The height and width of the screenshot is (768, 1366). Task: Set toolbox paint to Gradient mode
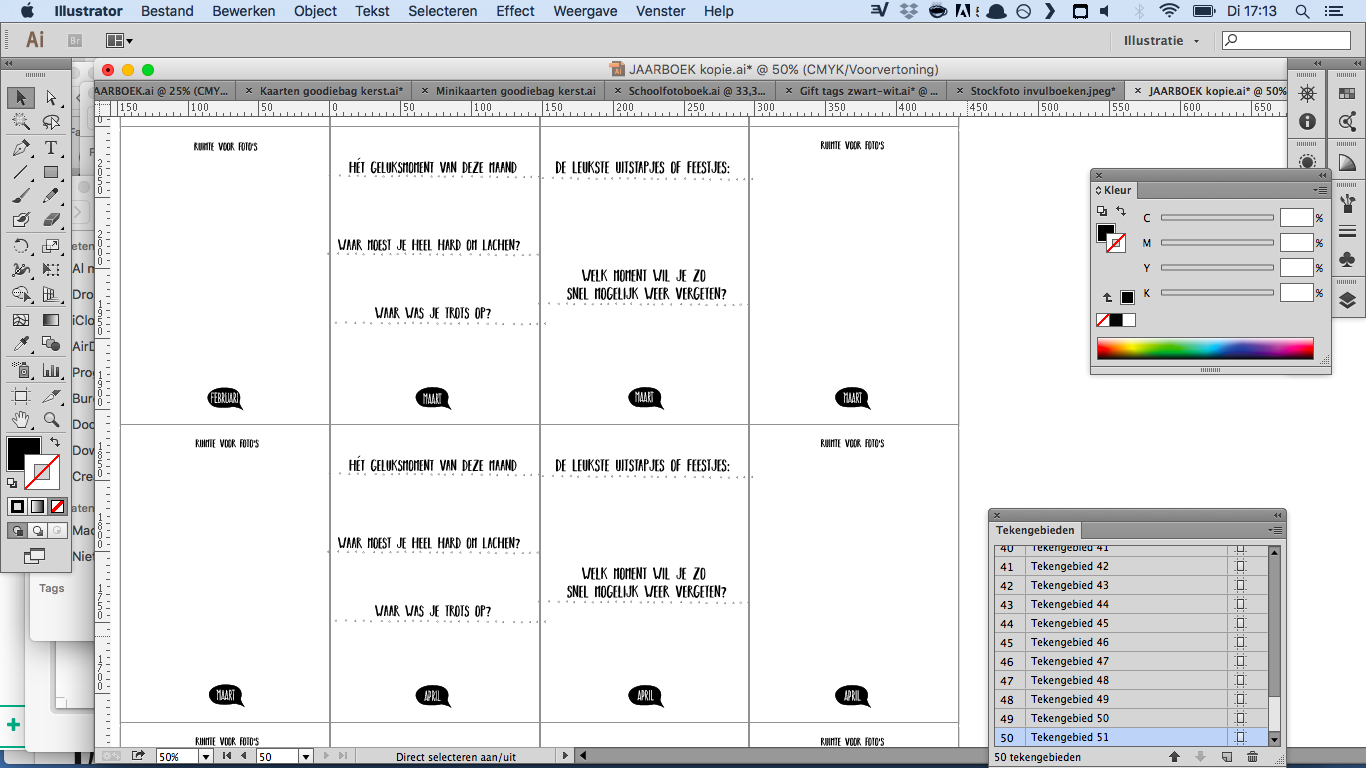(37, 507)
